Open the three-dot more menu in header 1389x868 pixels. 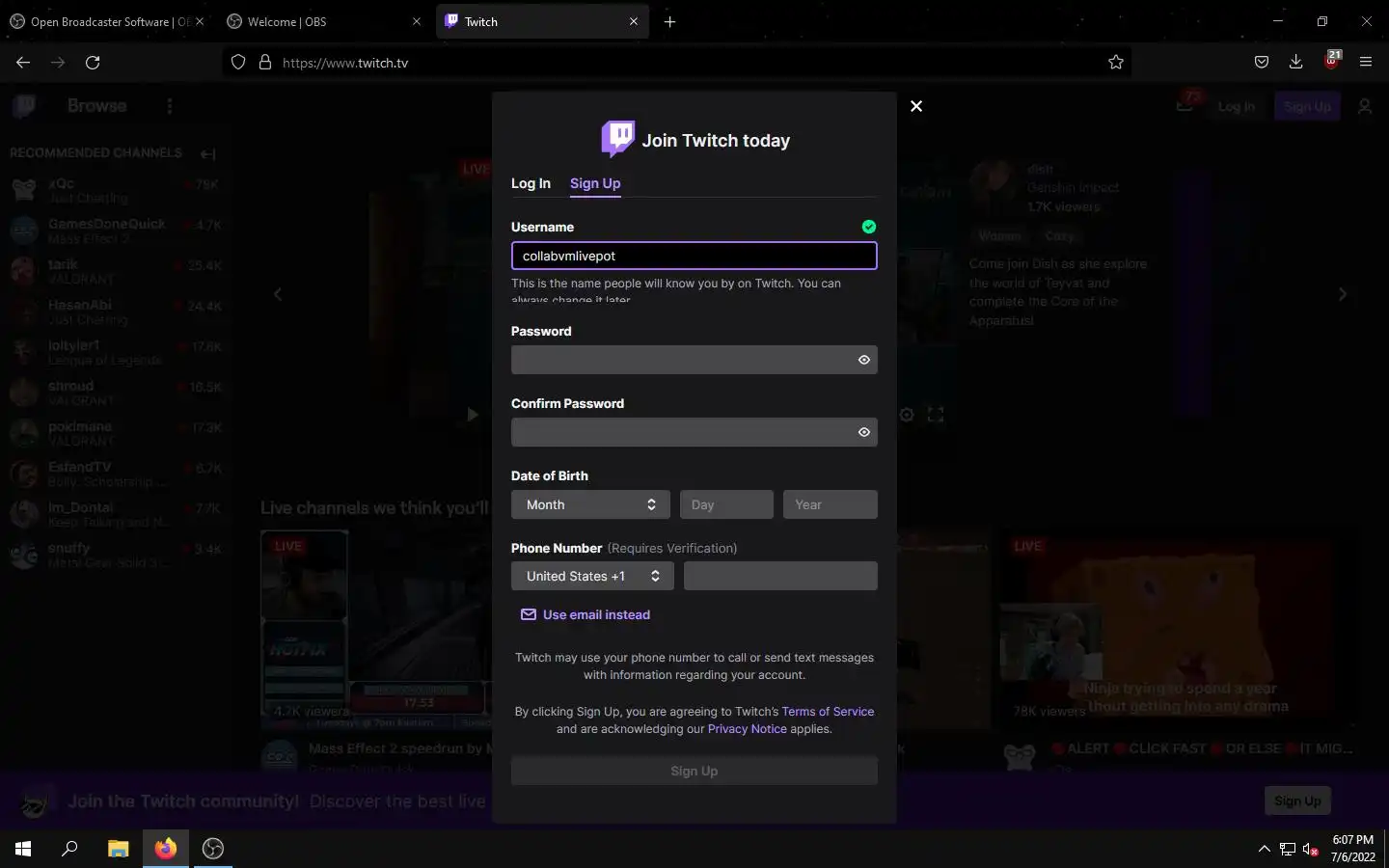tap(170, 106)
